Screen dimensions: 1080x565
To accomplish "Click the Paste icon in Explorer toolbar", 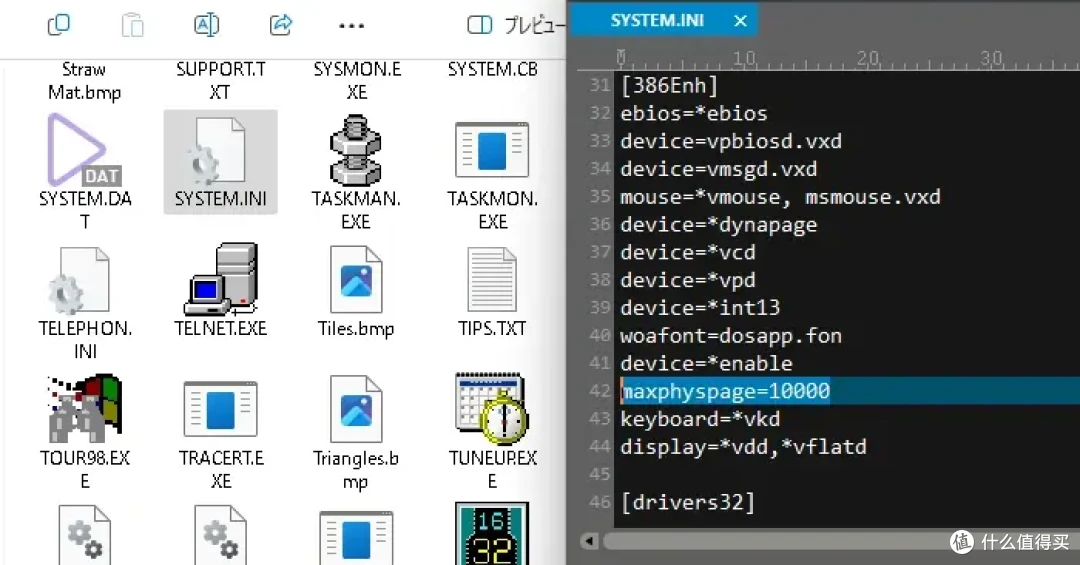I will click(x=132, y=25).
